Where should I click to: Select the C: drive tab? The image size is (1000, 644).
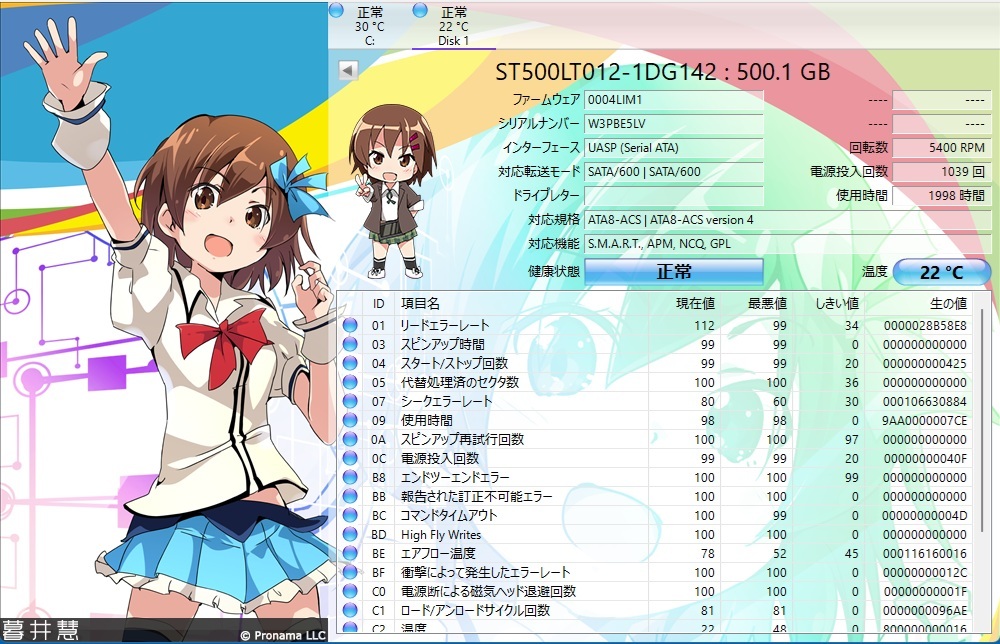tap(370, 26)
